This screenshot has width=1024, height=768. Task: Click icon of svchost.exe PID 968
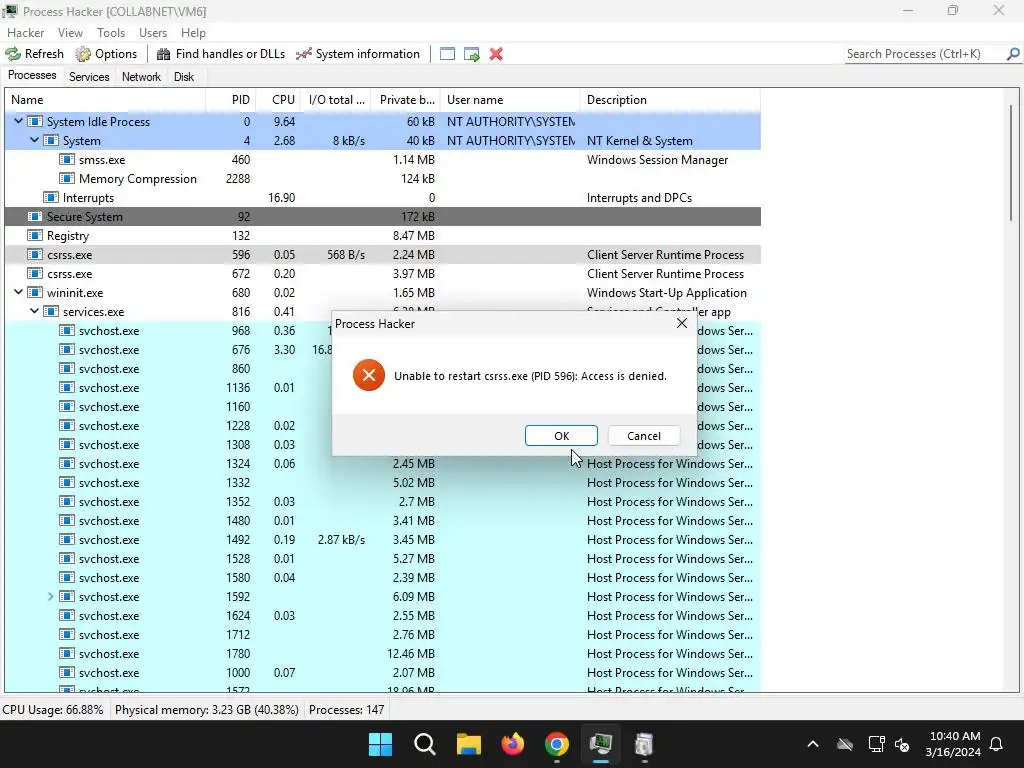67,330
